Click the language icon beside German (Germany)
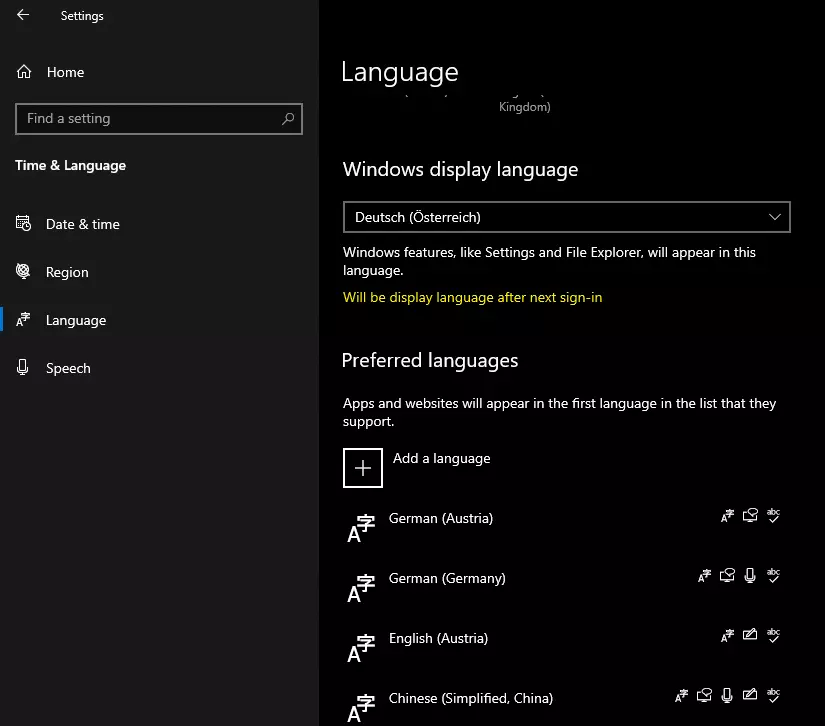The image size is (825, 726). click(x=361, y=588)
